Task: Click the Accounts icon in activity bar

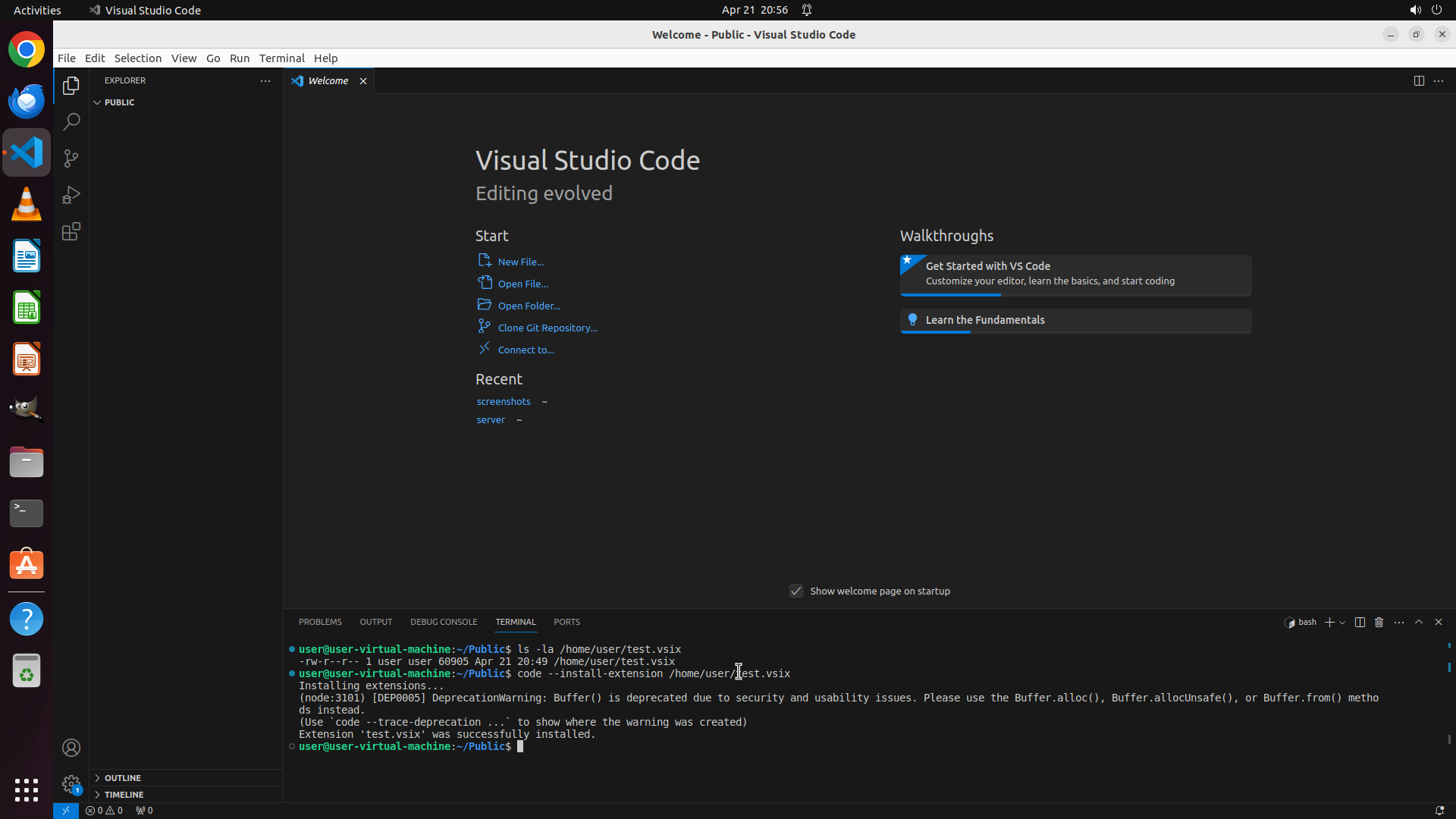Action: click(x=71, y=748)
